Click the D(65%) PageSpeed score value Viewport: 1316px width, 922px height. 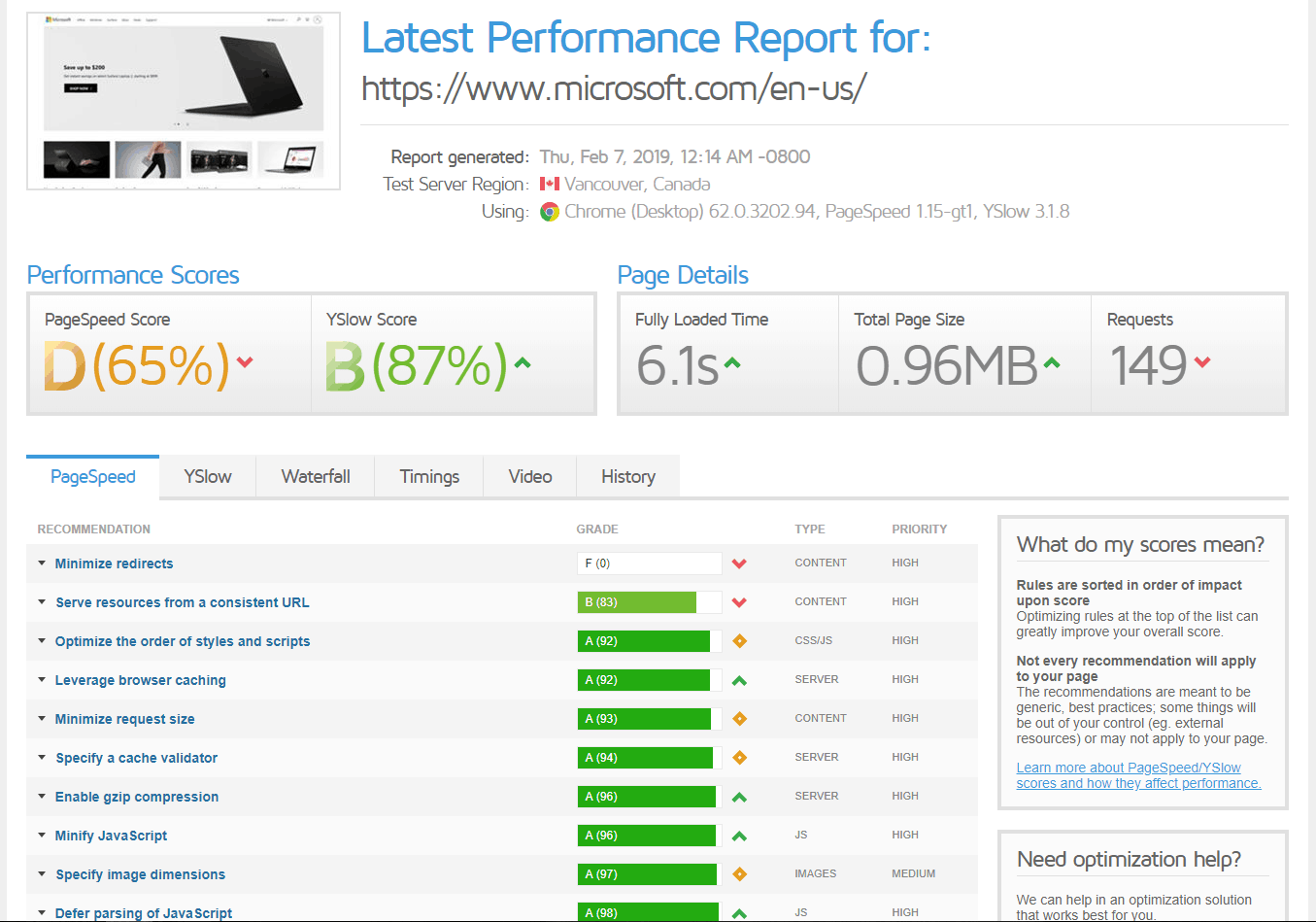[x=137, y=366]
